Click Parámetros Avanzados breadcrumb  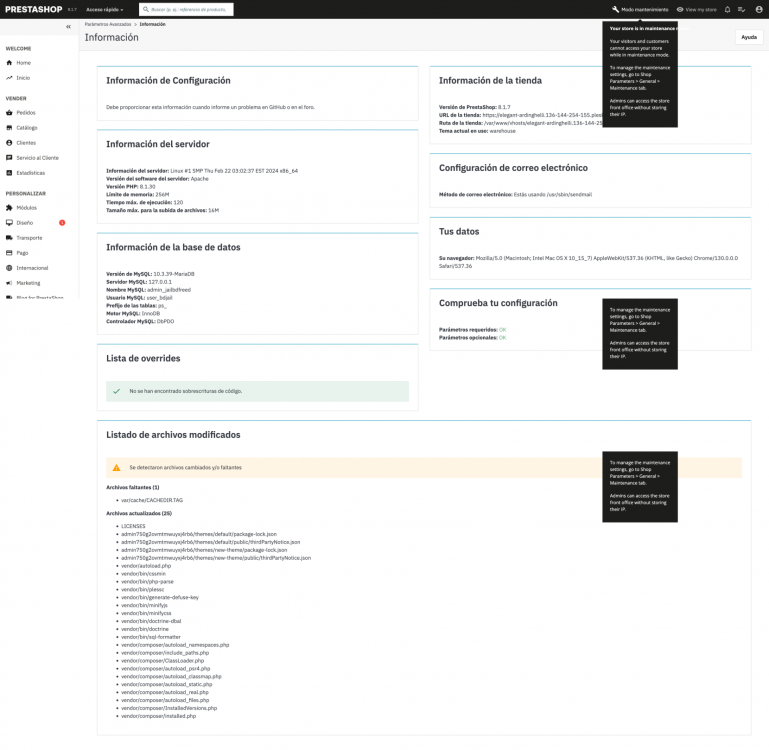click(108, 24)
